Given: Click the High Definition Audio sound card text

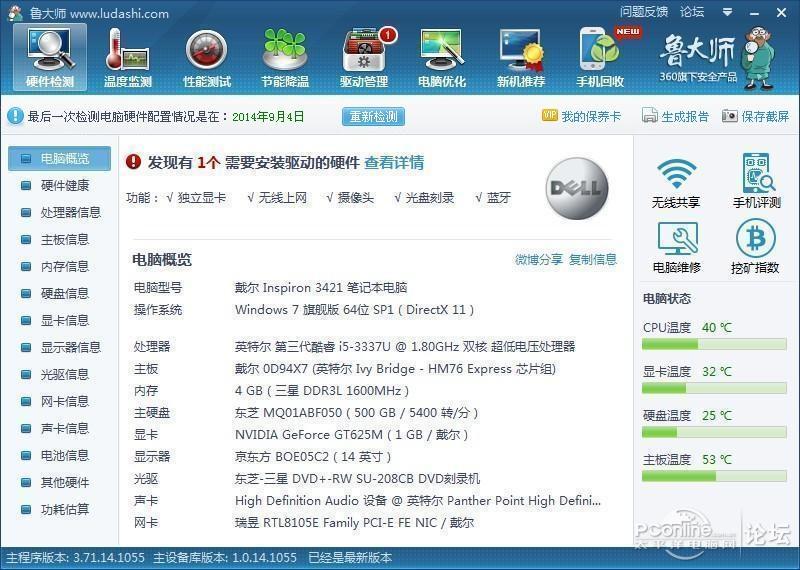Looking at the screenshot, I should pyautogui.click(x=418, y=501).
